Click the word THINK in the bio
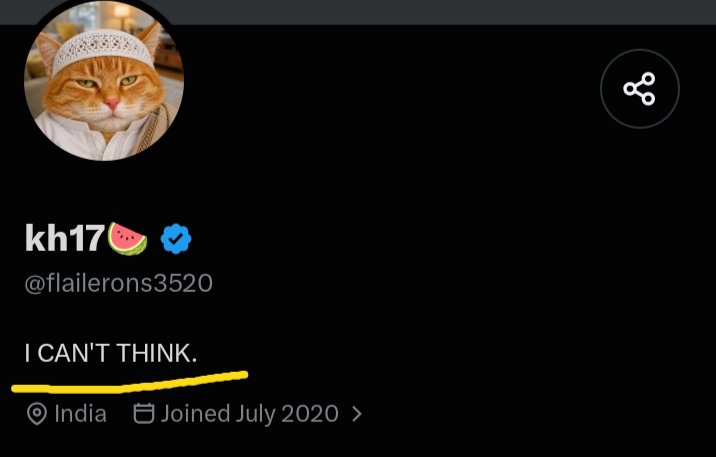This screenshot has width=716, height=457. (x=157, y=353)
